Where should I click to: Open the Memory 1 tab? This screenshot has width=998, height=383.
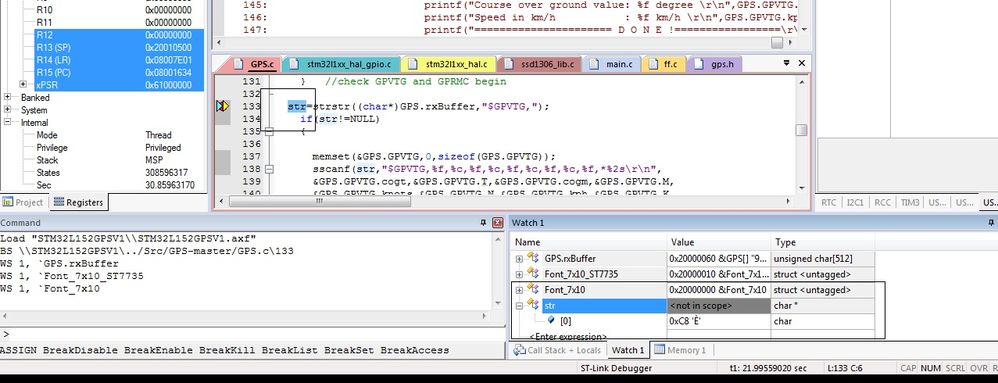pyautogui.click(x=680, y=350)
